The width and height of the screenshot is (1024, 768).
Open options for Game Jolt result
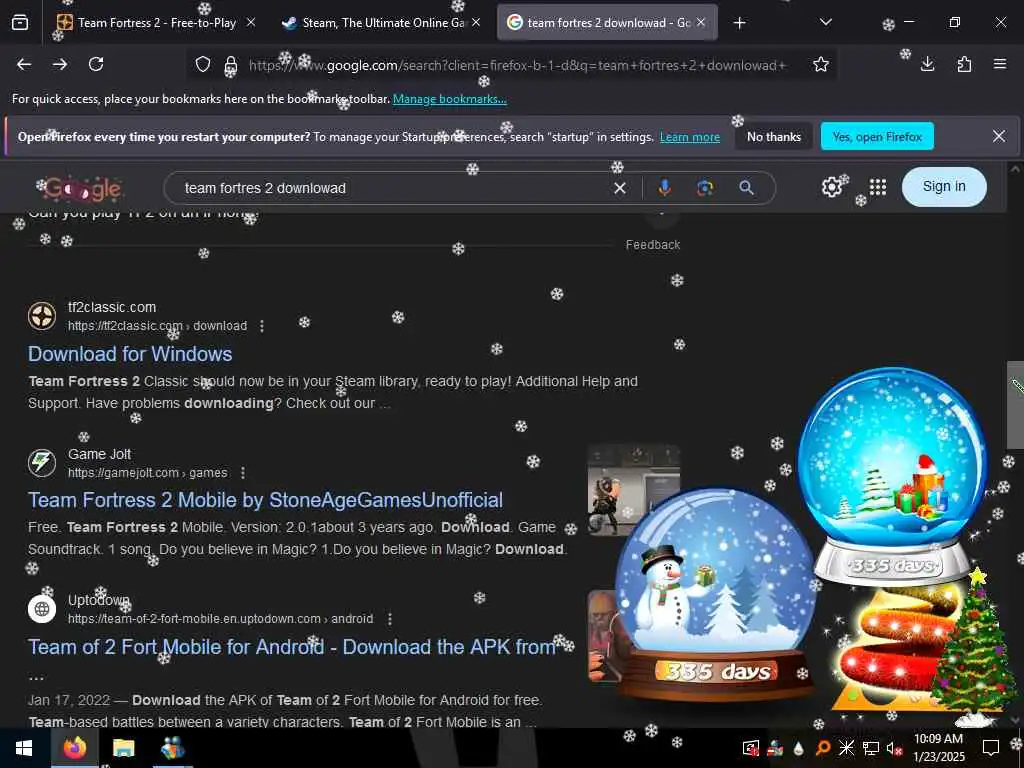point(243,472)
